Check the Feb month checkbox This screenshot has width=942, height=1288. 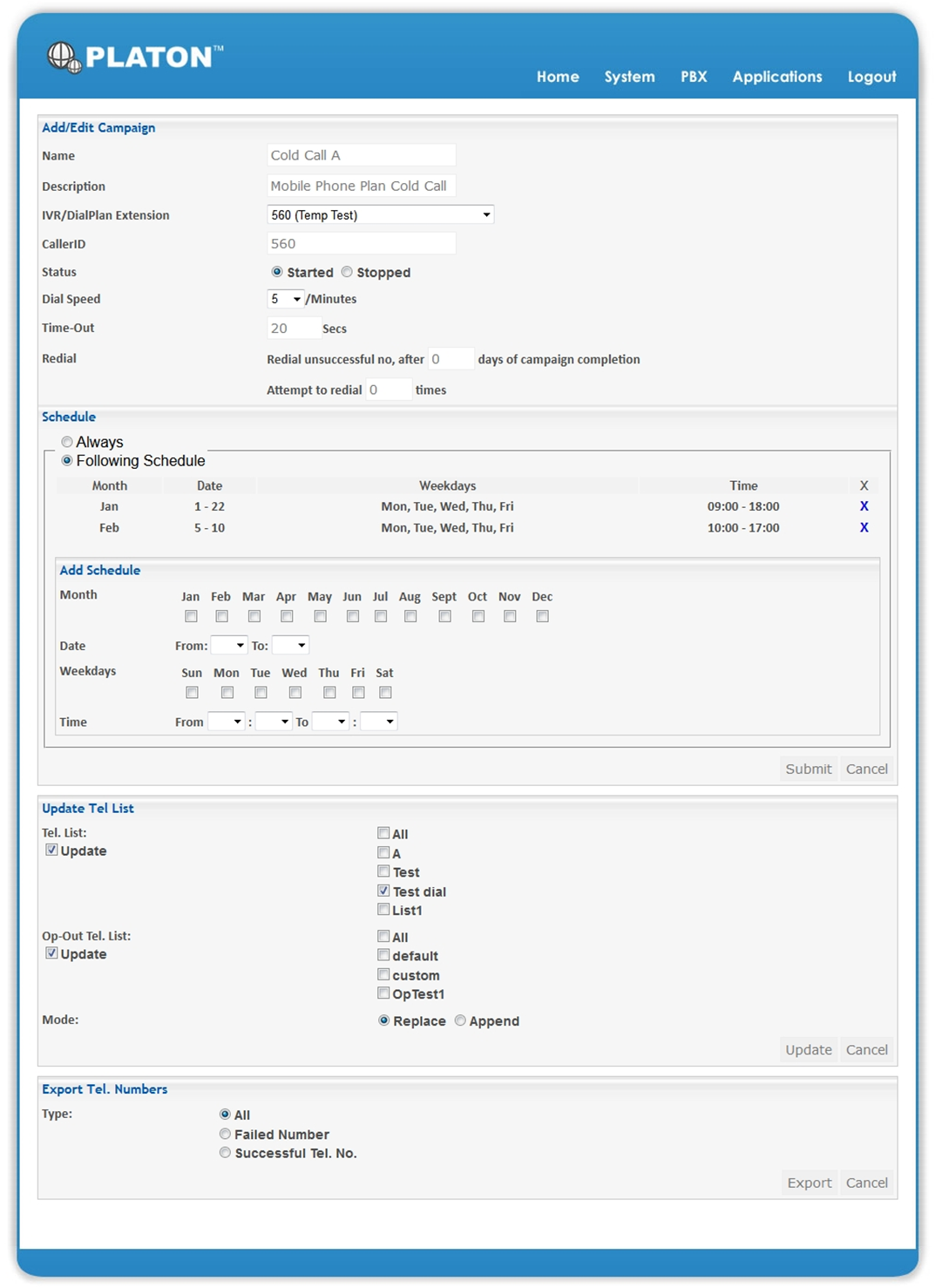pyautogui.click(x=221, y=616)
